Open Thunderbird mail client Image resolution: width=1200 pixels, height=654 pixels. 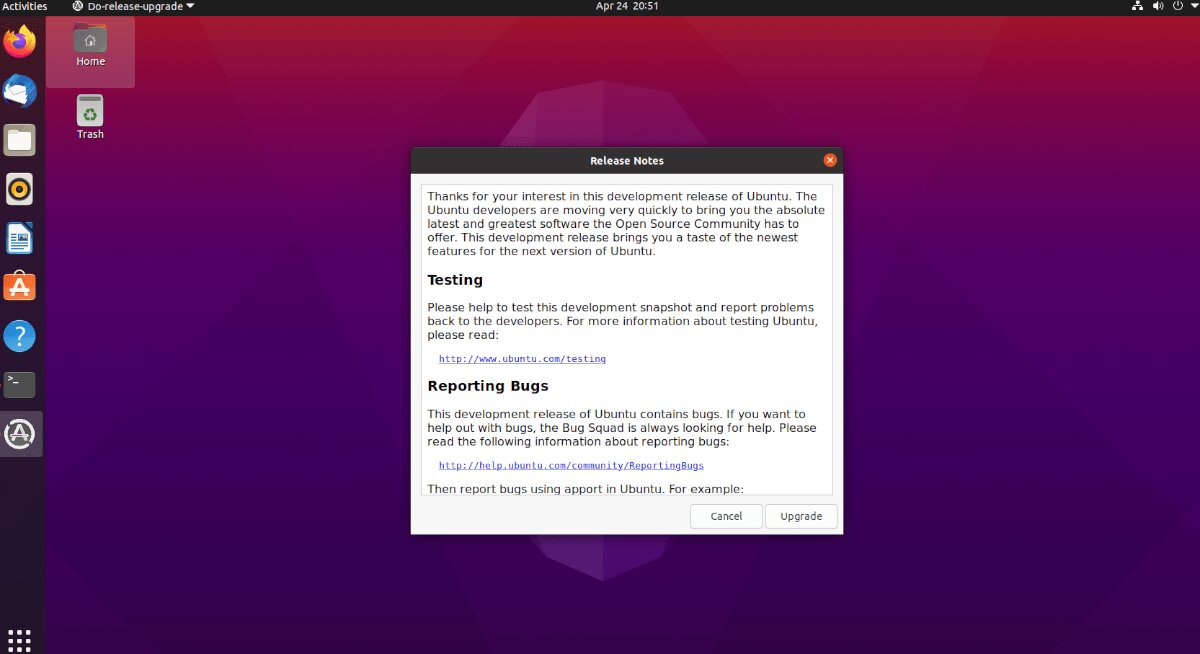pyautogui.click(x=20, y=91)
